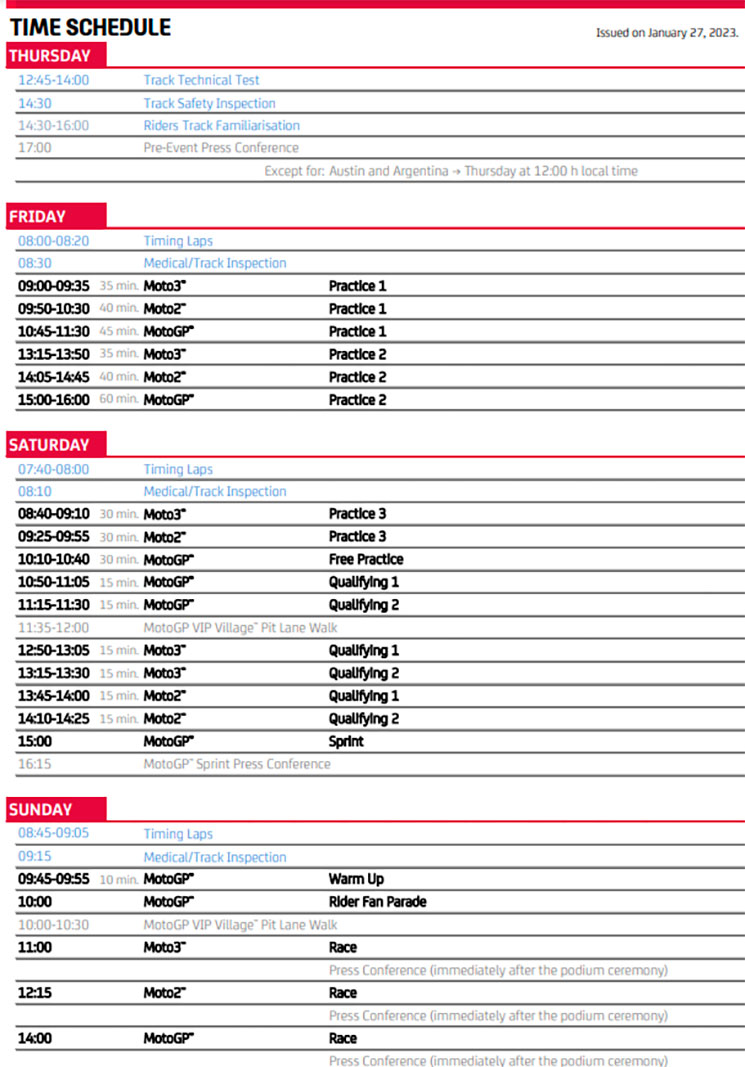The width and height of the screenshot is (745, 1067).
Task: Select the '09:25-09:55' Moto2 time slot
Action: click(x=53, y=537)
